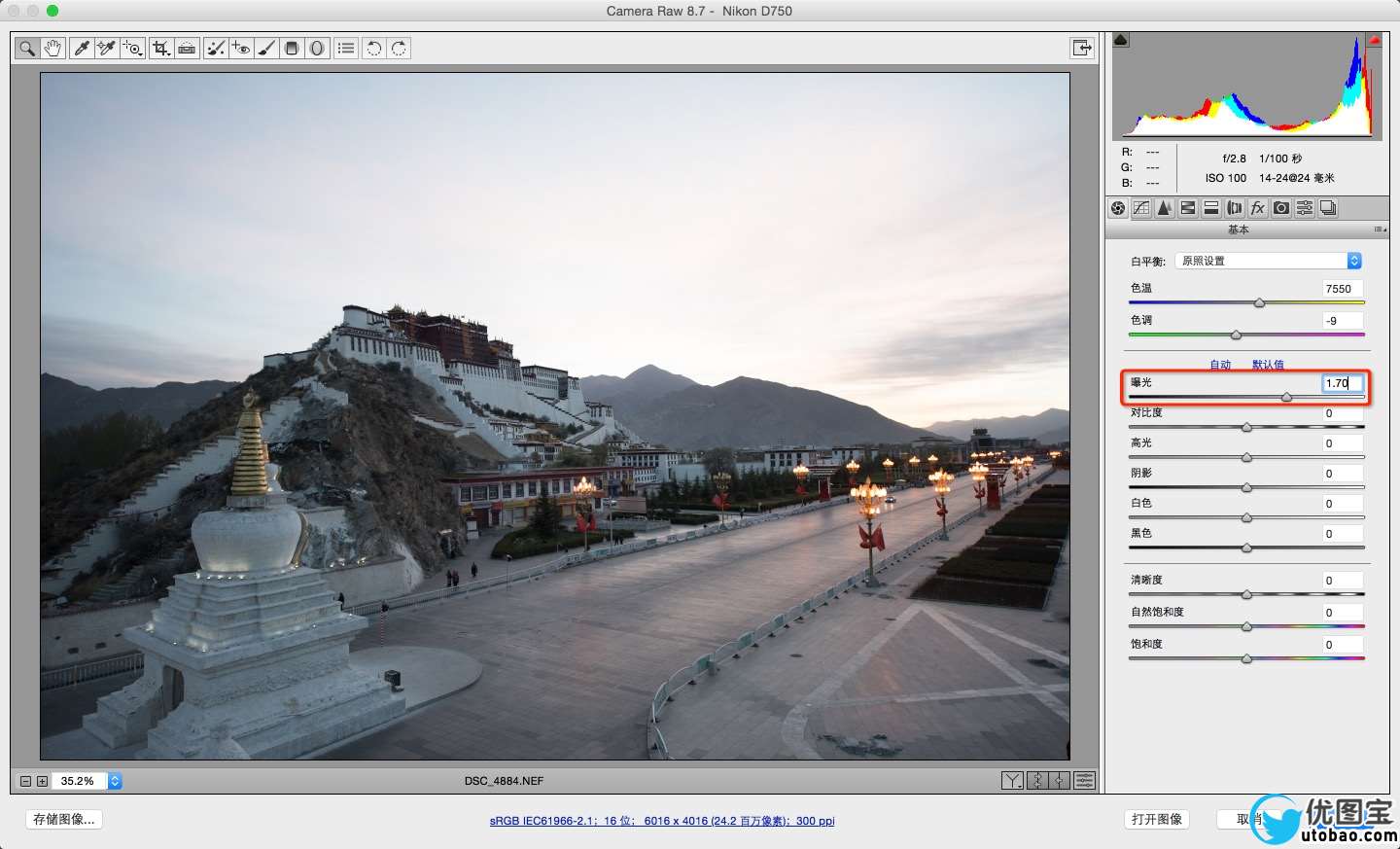Select the Crop tool

point(161,48)
